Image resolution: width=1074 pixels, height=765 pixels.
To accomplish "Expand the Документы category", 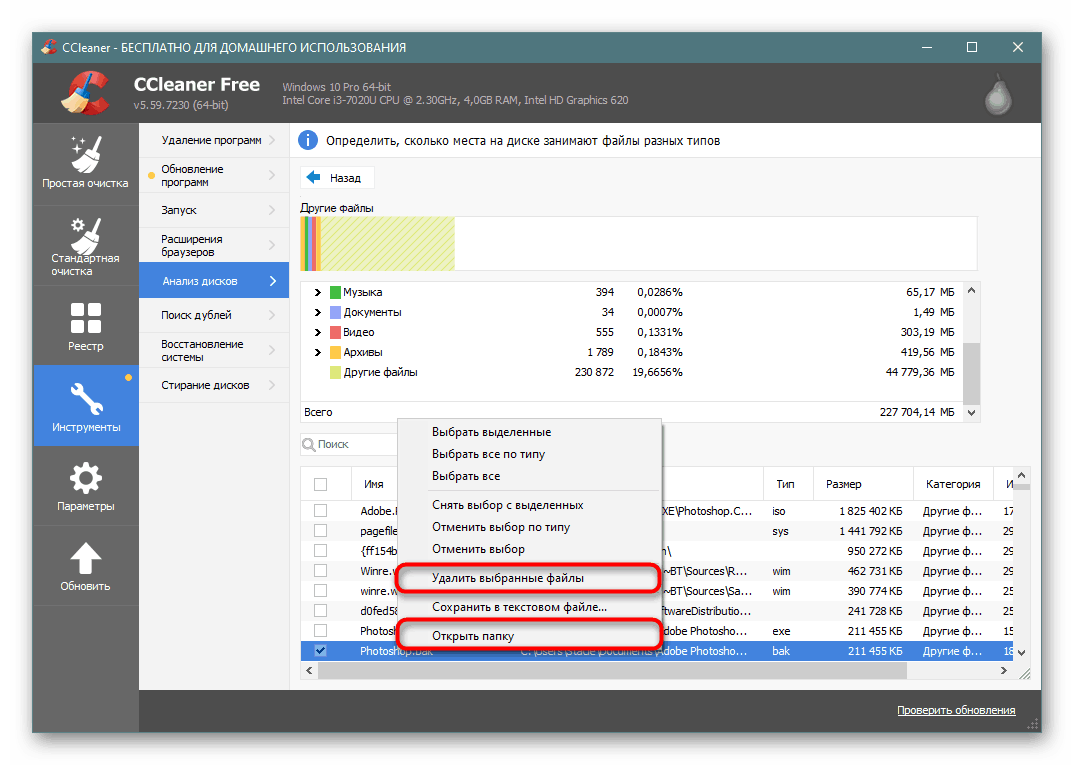I will coord(317,312).
